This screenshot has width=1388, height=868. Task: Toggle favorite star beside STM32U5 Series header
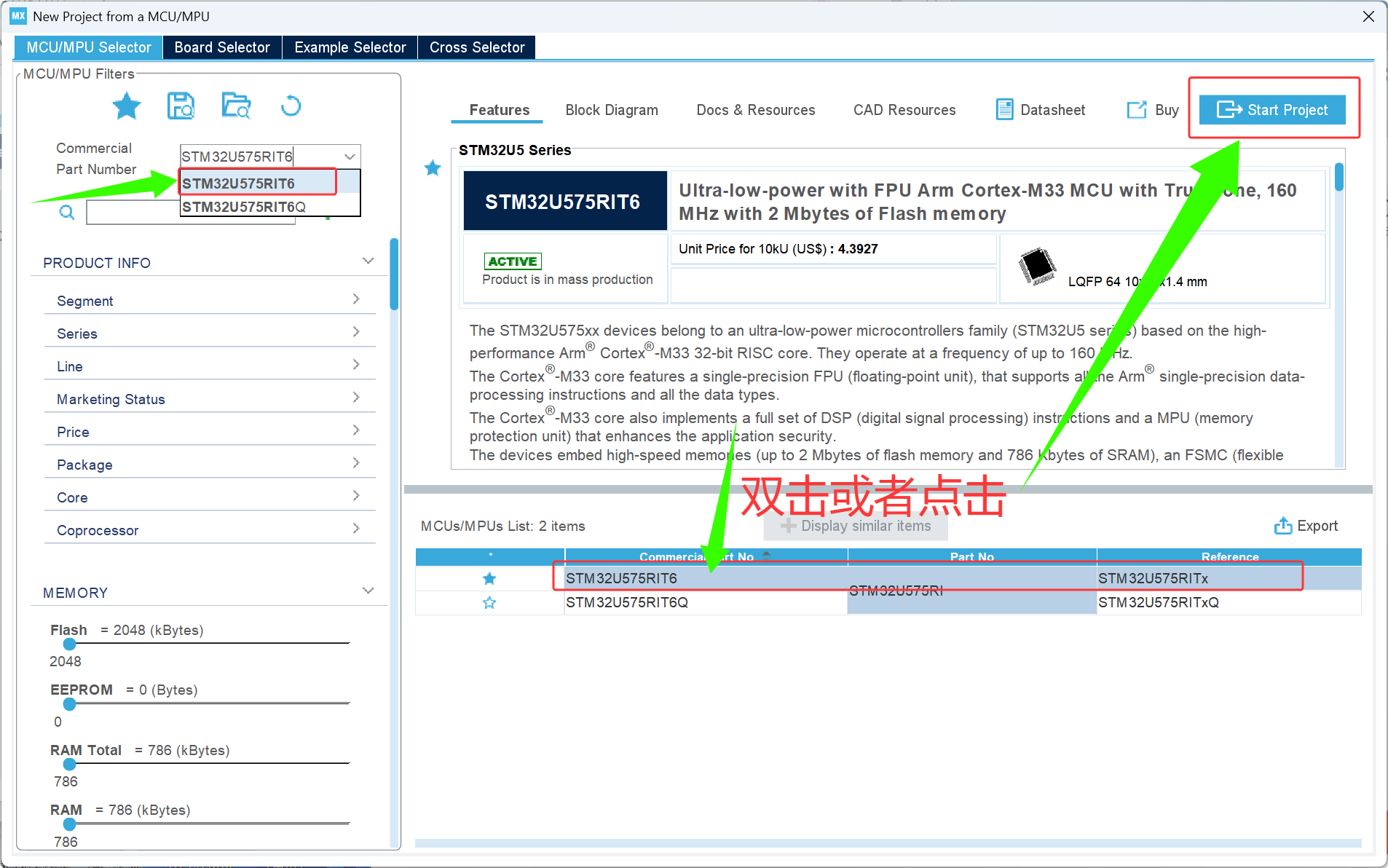click(433, 168)
